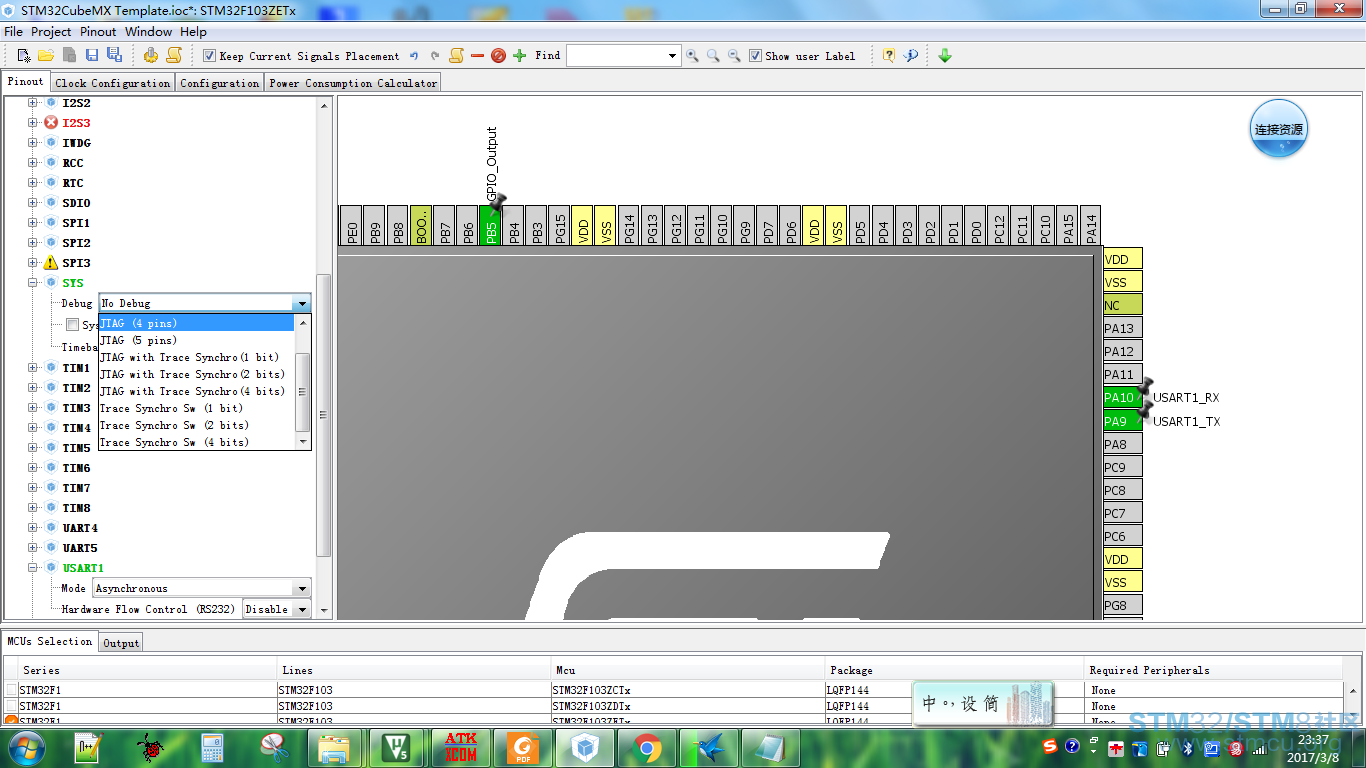Open the calculator from the taskbar
1366x768 pixels.
pyautogui.click(x=211, y=747)
